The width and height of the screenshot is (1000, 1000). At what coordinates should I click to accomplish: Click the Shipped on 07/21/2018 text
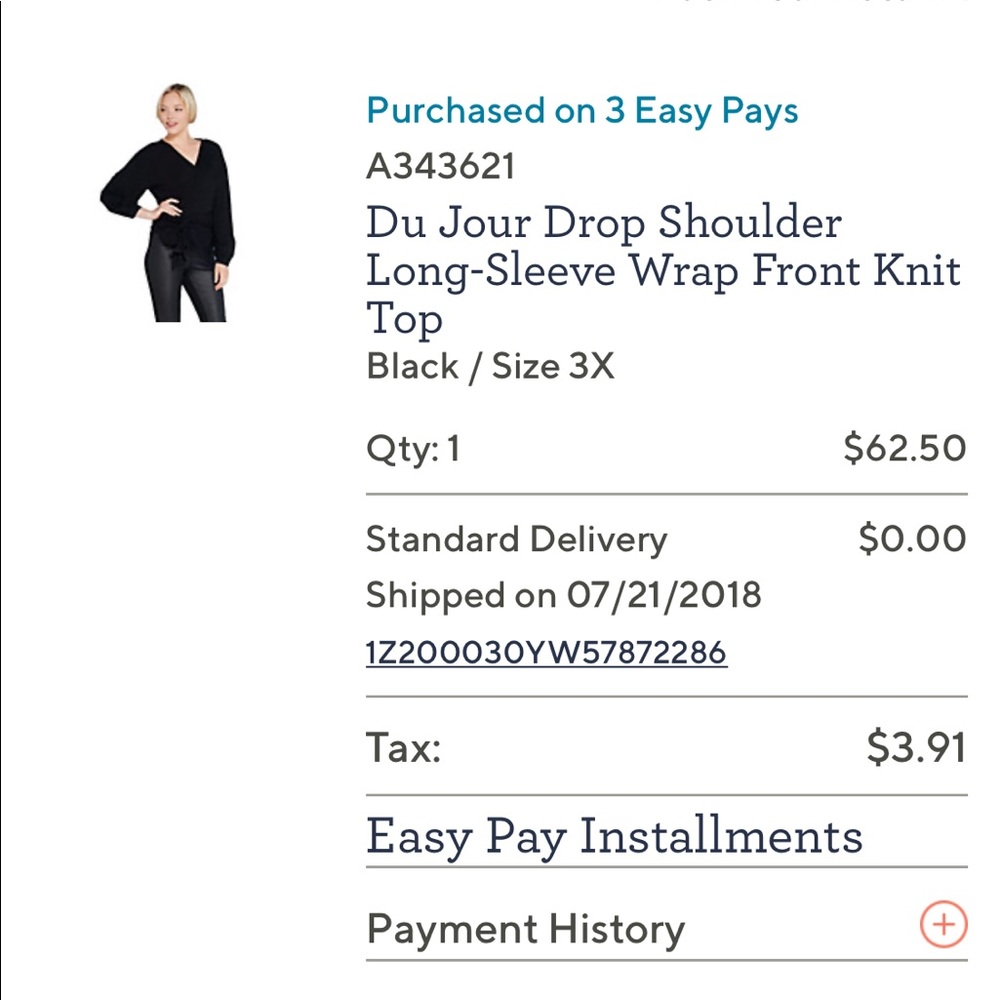564,594
